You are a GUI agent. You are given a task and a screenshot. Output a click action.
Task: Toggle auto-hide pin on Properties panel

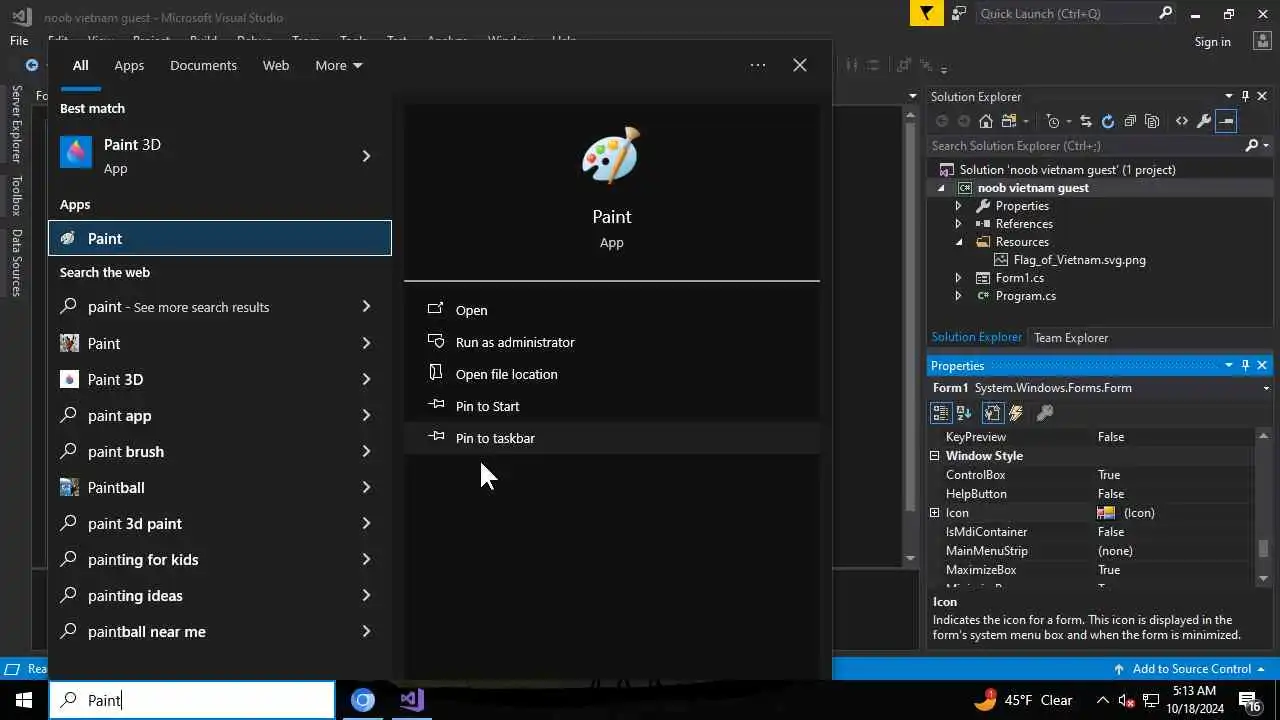pyautogui.click(x=1245, y=365)
